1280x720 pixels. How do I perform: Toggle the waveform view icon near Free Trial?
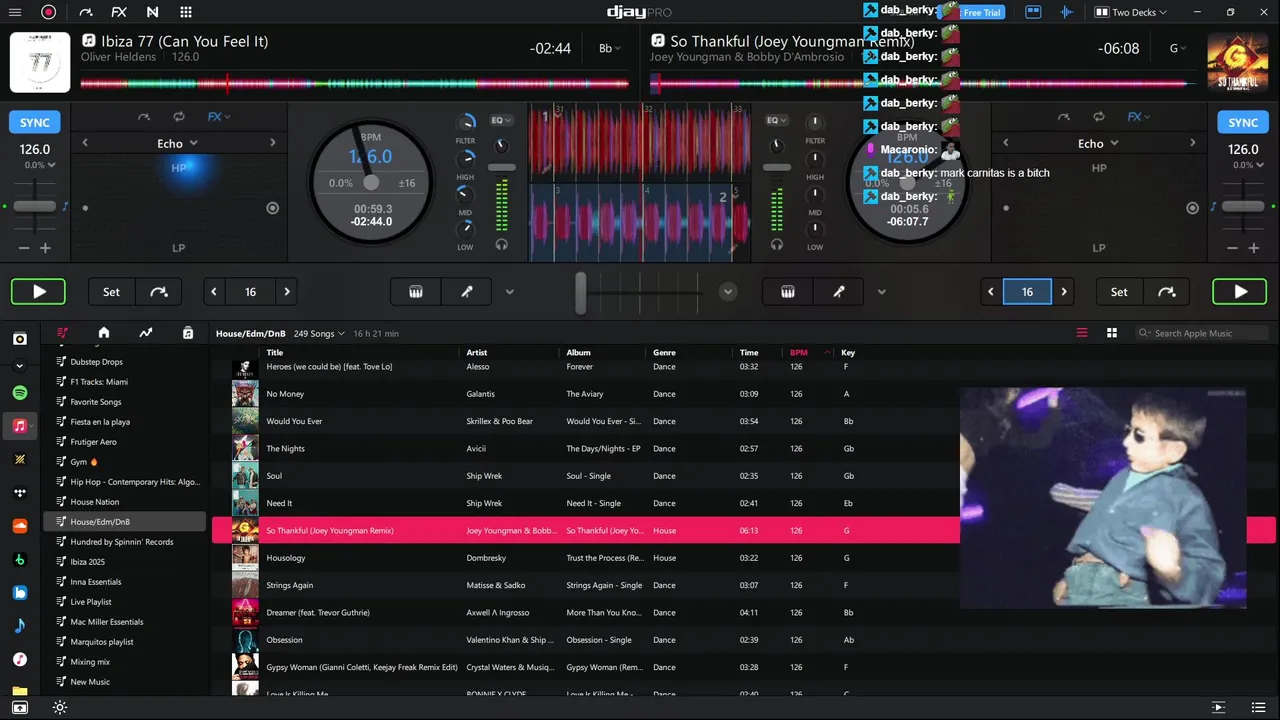point(1066,12)
